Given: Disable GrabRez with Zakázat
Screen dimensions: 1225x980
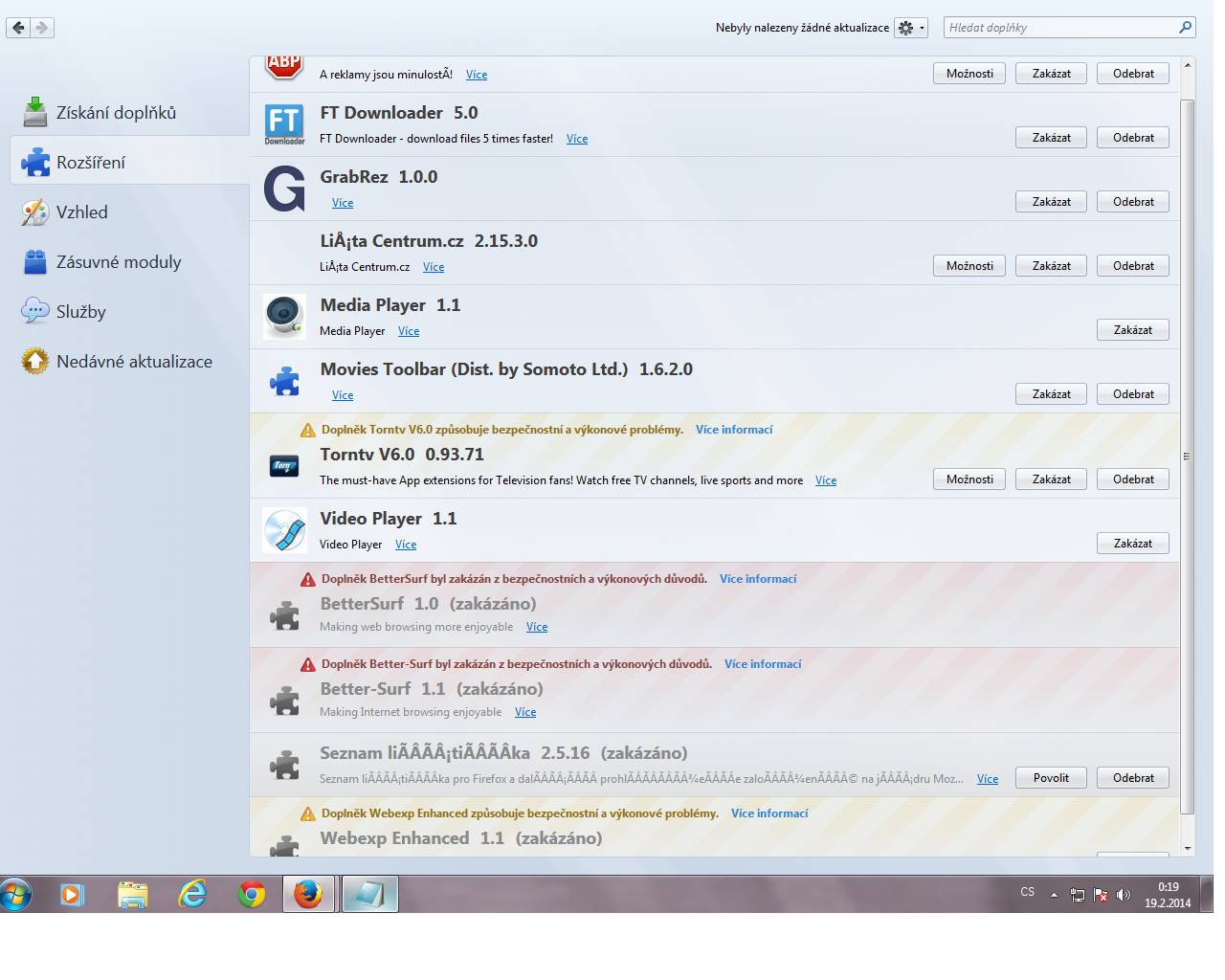Looking at the screenshot, I should click(x=1051, y=202).
